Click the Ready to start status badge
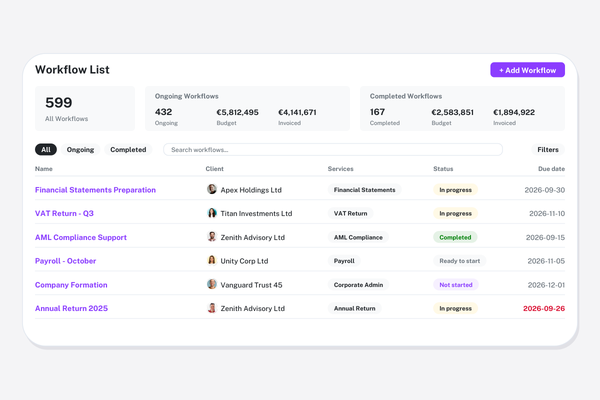The height and width of the screenshot is (400, 600). (x=460, y=261)
